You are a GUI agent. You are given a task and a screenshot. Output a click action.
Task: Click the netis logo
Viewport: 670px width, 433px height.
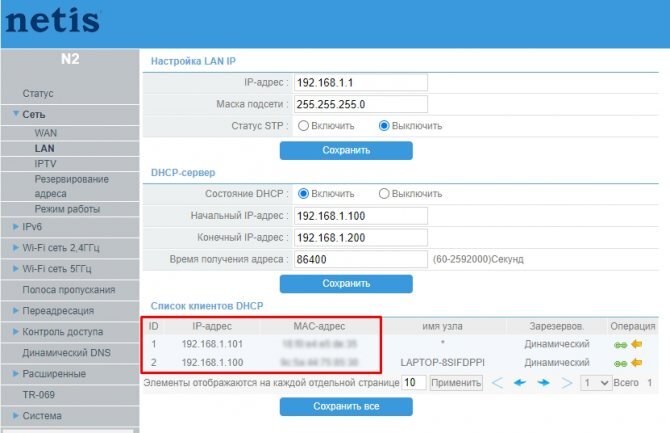[x=53, y=21]
